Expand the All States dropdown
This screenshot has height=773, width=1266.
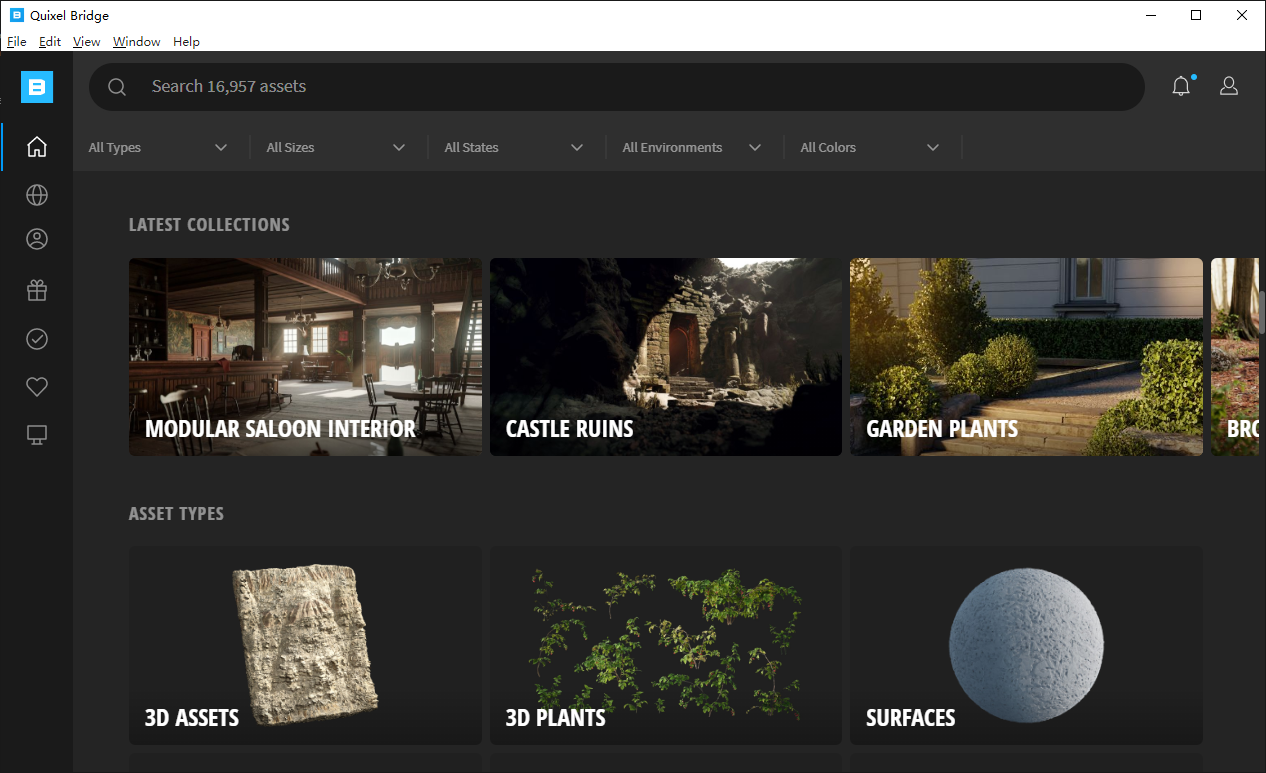(x=514, y=148)
